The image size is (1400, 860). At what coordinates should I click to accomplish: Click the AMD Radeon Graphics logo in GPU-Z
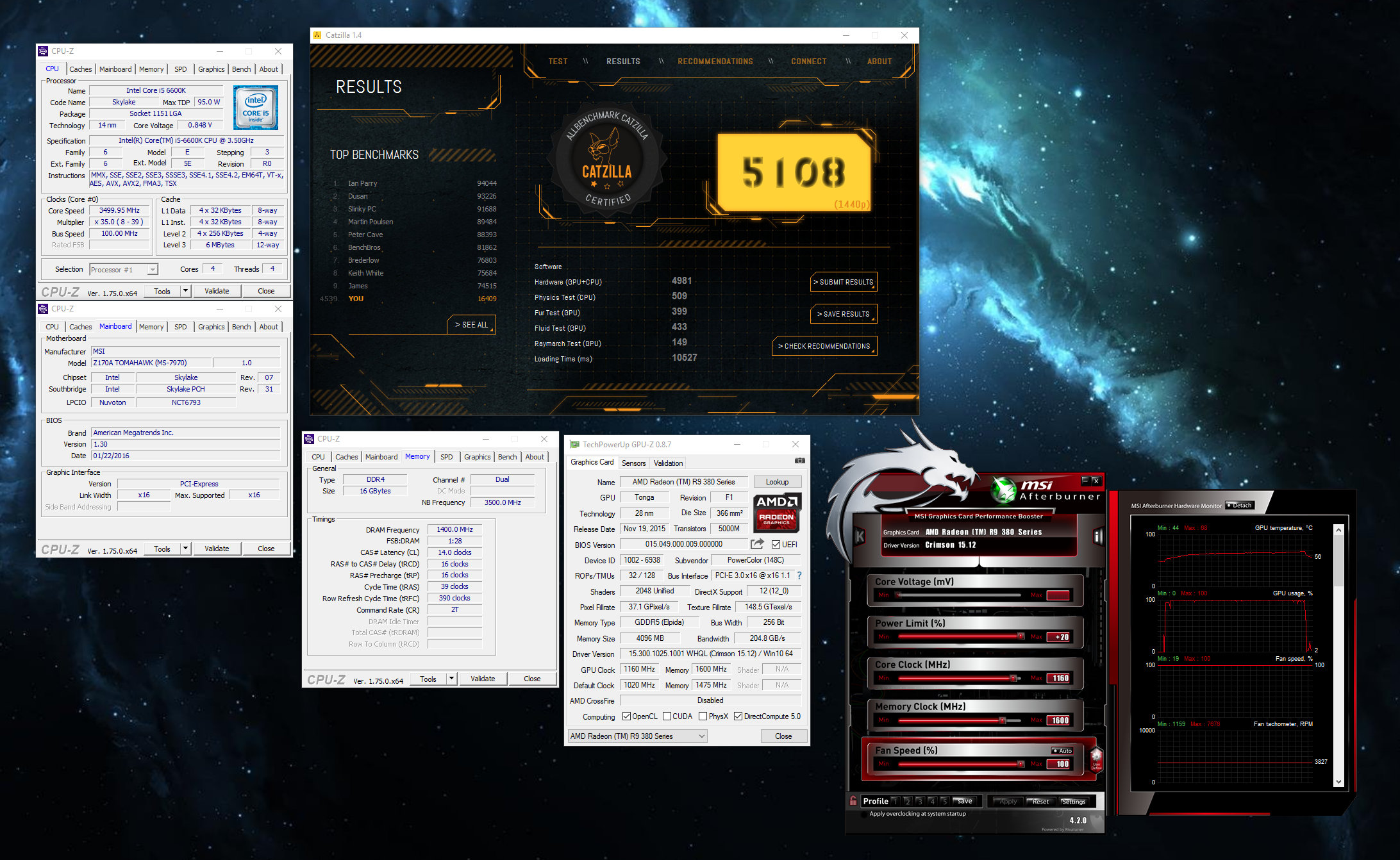pos(777,513)
